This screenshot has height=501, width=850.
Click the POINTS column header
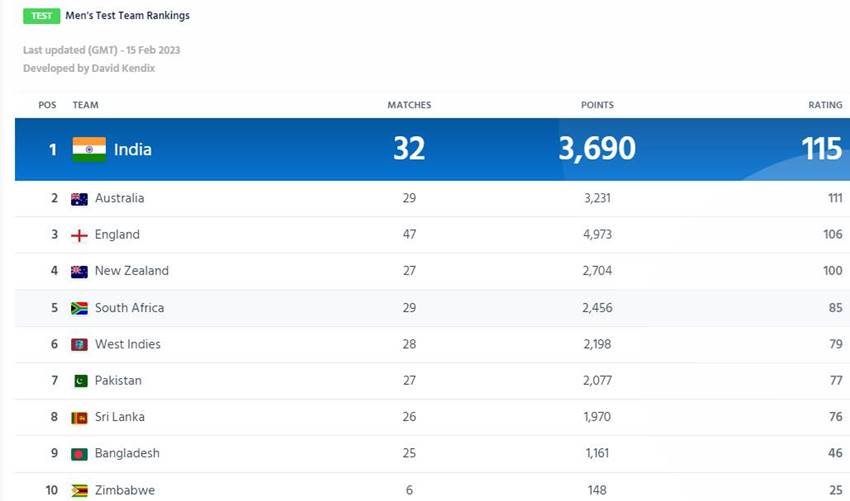tap(597, 105)
